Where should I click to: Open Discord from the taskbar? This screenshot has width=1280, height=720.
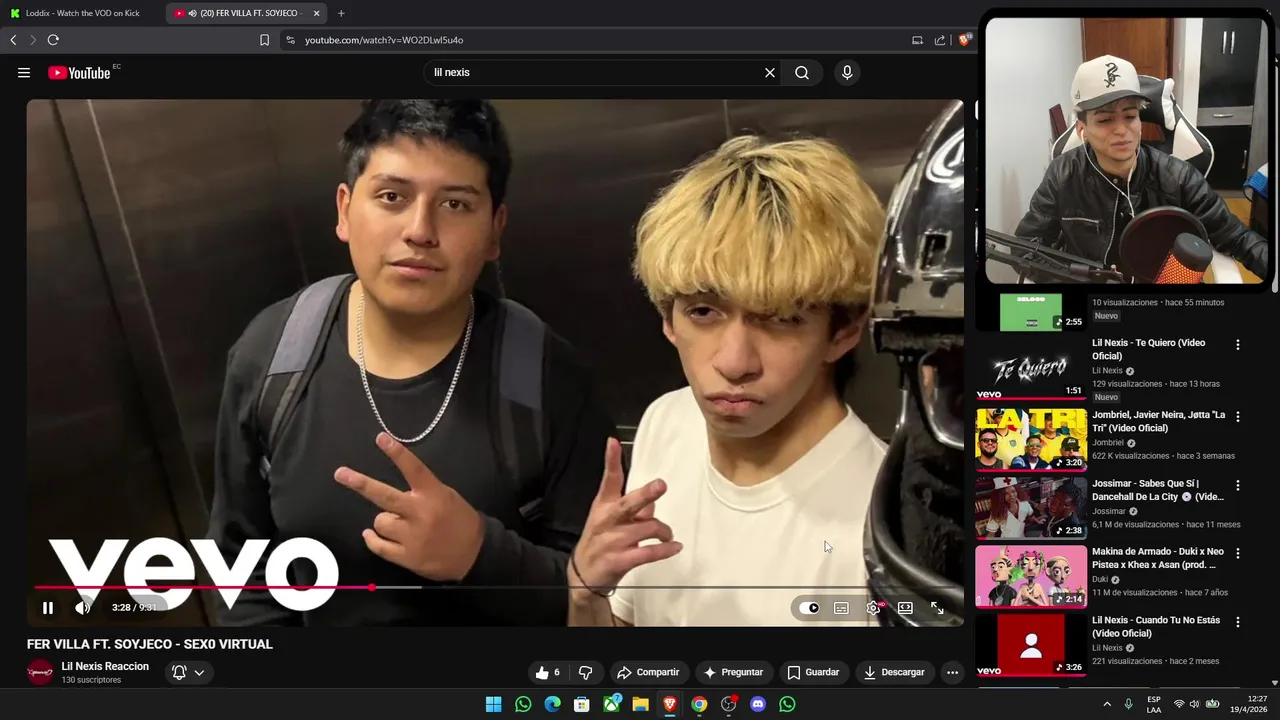[758, 705]
